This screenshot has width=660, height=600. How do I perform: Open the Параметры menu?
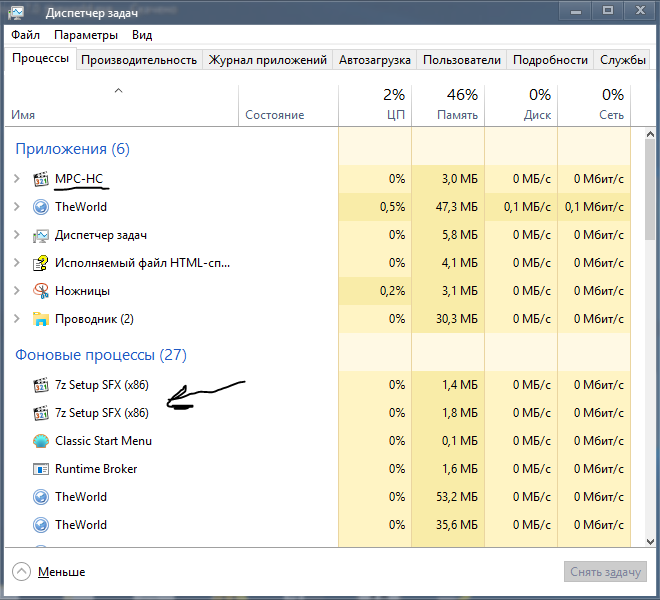86,34
